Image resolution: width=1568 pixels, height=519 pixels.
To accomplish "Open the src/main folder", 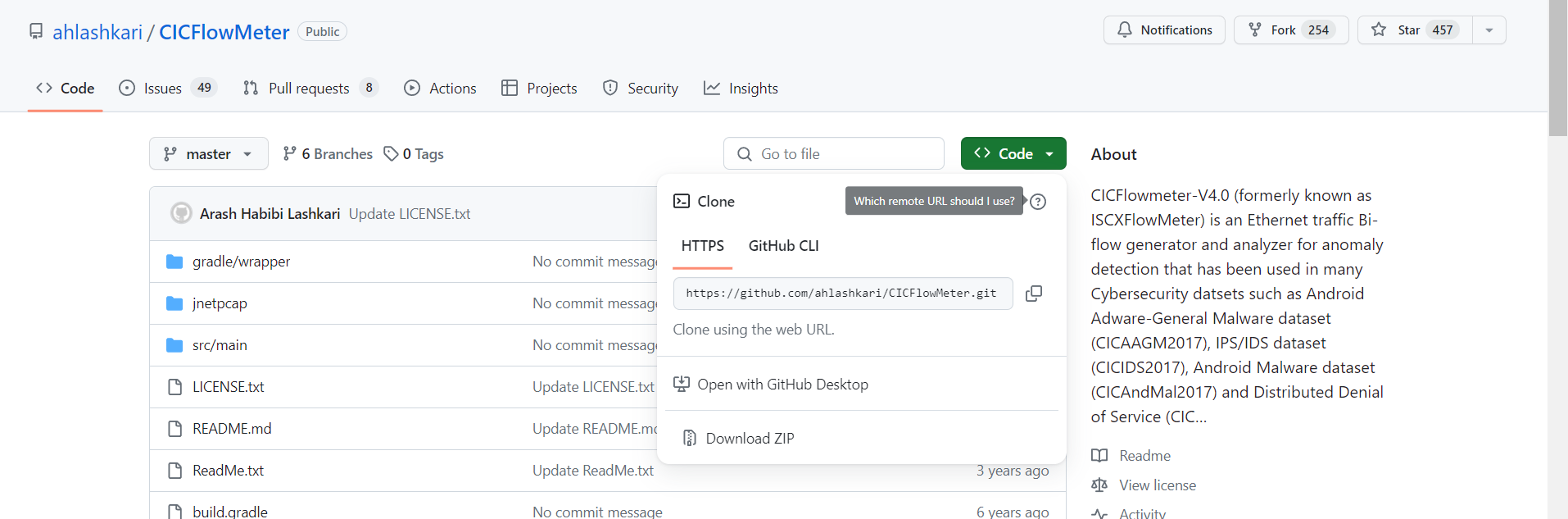I will pos(220,345).
